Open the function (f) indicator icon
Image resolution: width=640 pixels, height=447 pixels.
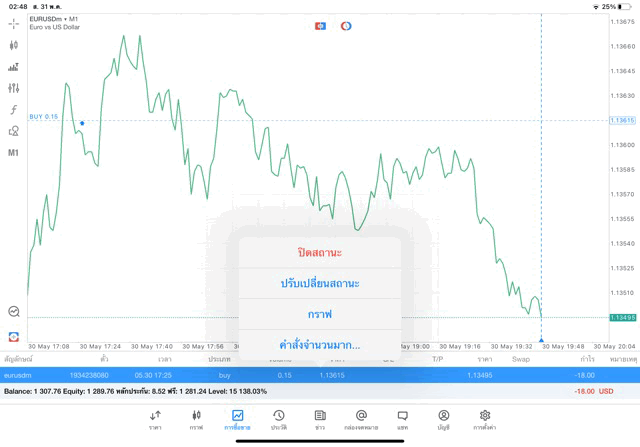coord(14,109)
